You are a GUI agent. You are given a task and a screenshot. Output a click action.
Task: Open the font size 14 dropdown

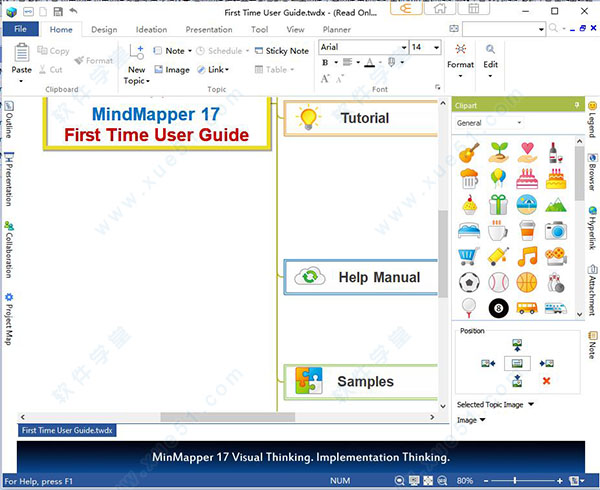tap(436, 47)
